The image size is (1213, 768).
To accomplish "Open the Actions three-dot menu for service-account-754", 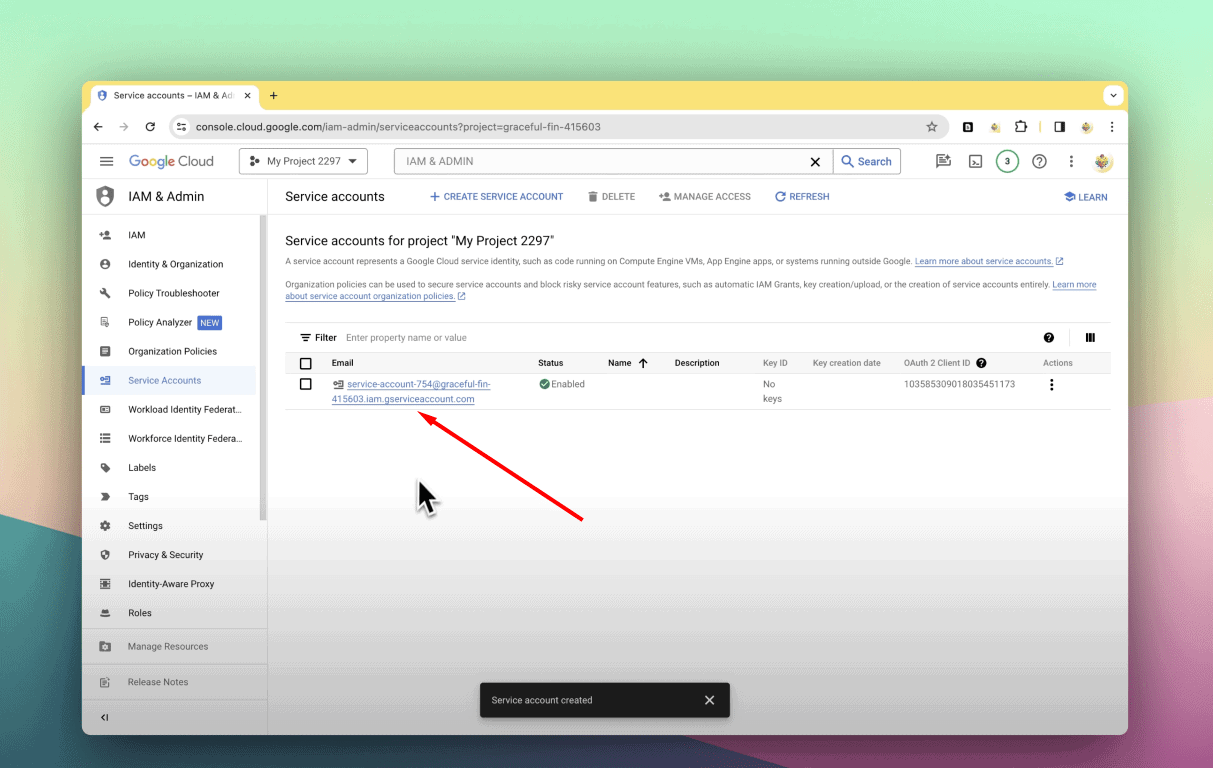I will click(x=1051, y=385).
